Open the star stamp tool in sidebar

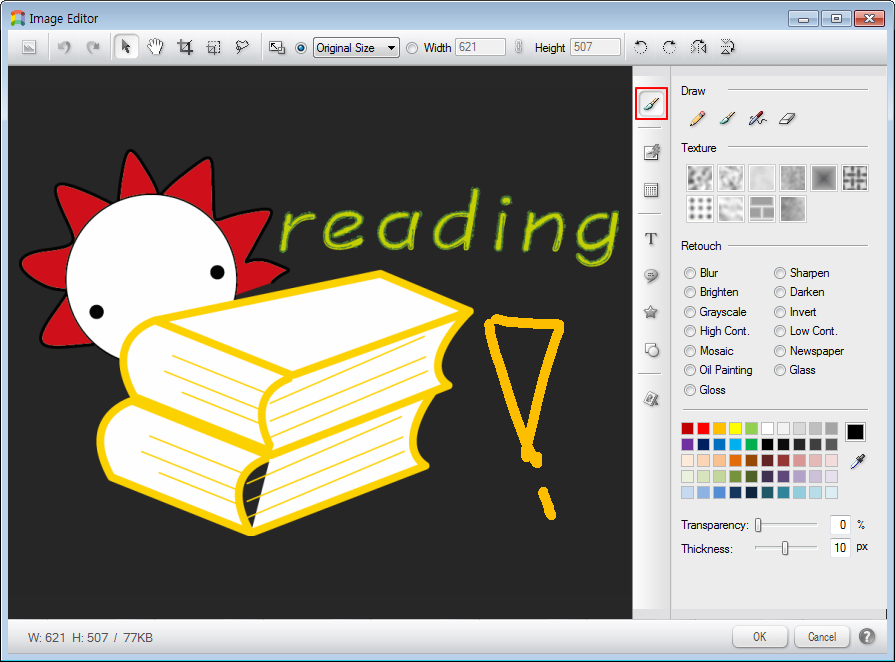tap(651, 313)
